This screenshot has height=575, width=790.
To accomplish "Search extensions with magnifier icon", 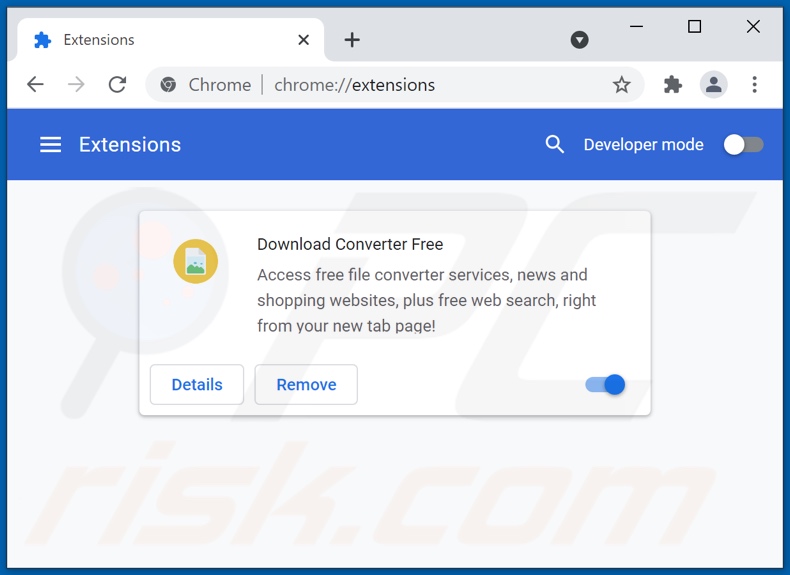I will pyautogui.click(x=555, y=144).
